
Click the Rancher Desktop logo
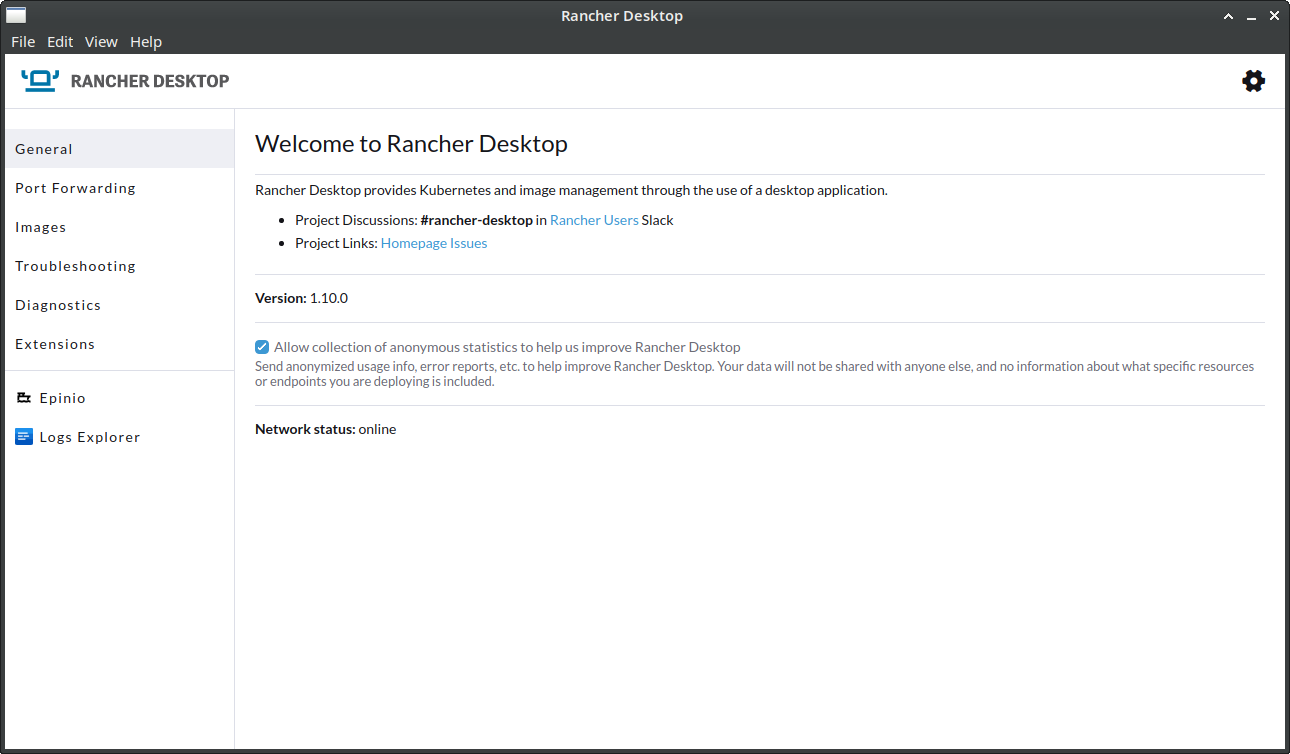[40, 79]
